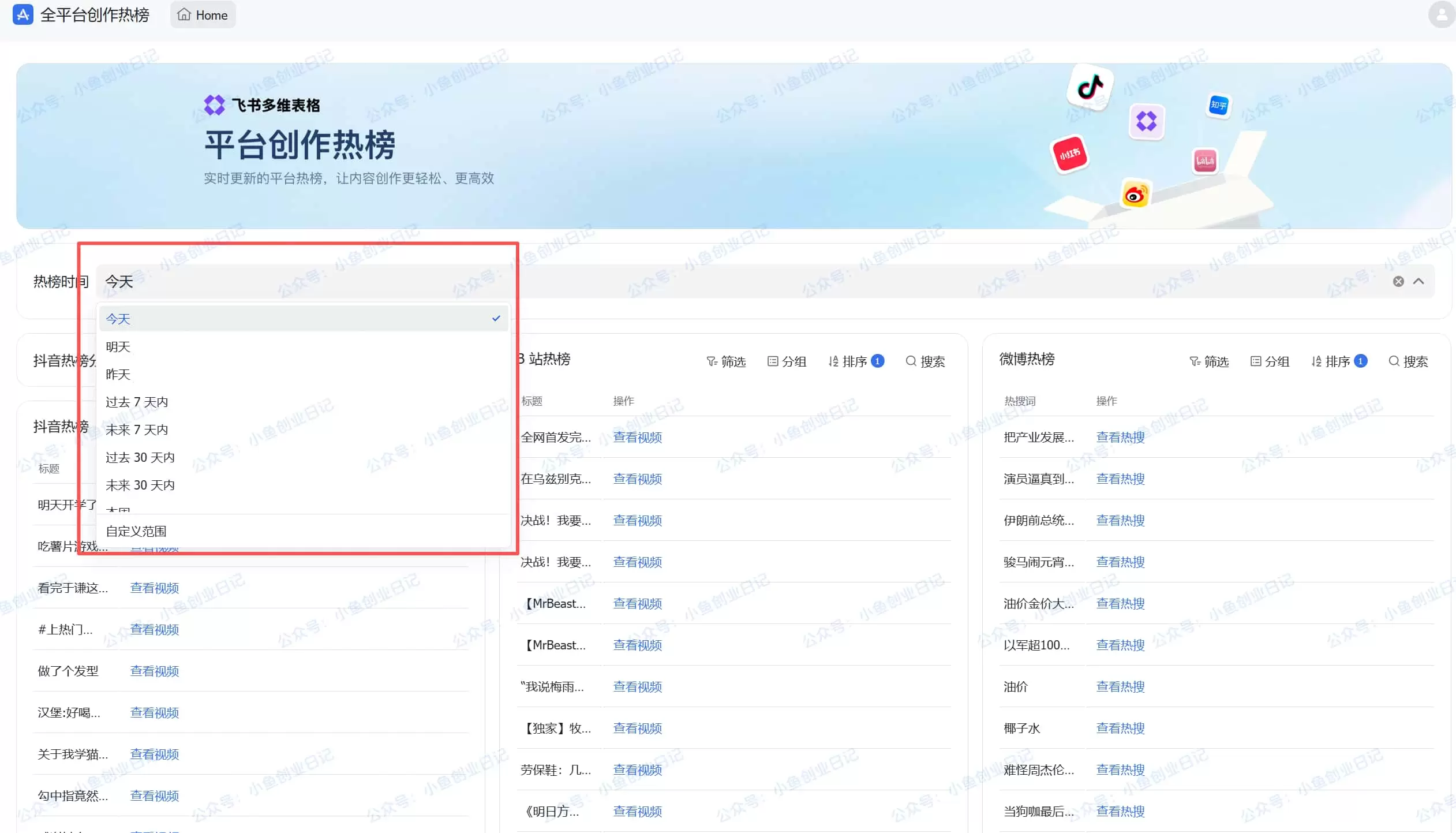Click the Home navigation button

202,14
